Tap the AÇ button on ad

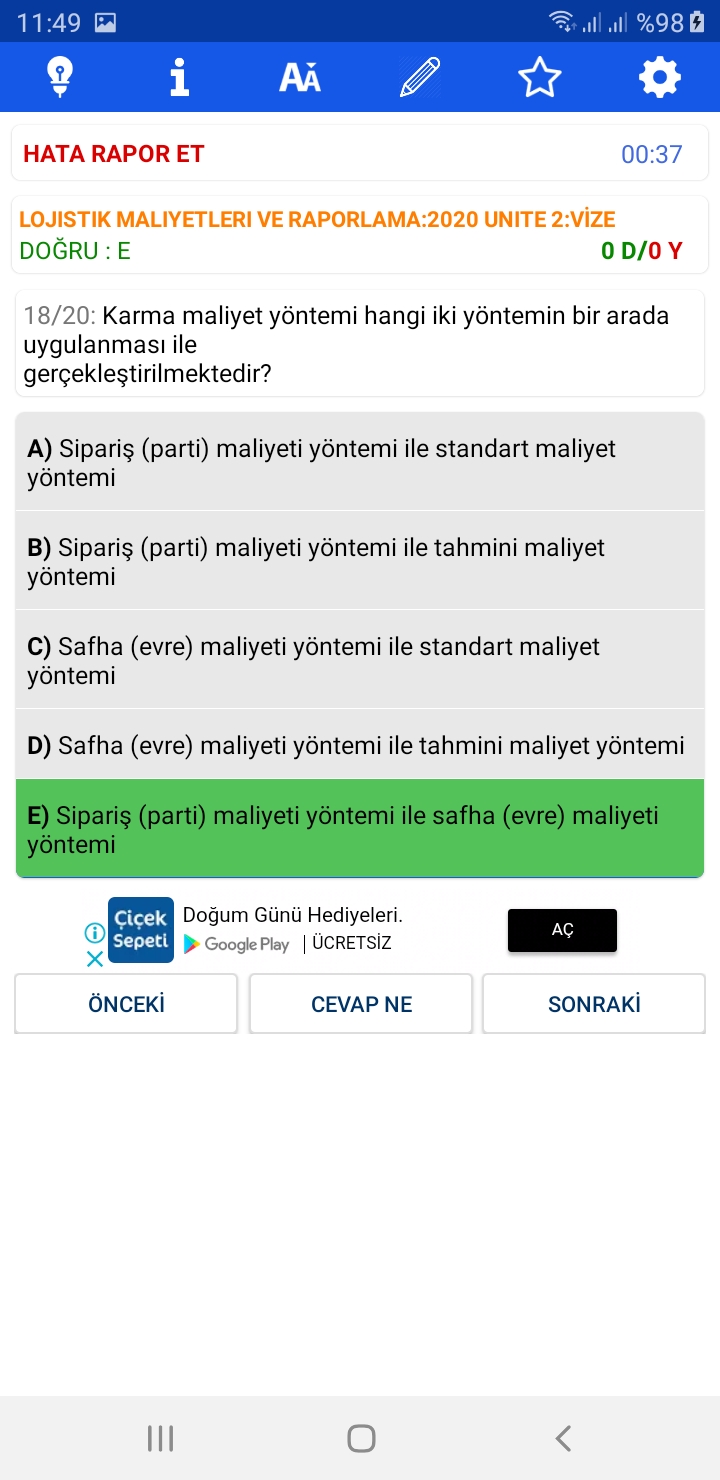(562, 930)
